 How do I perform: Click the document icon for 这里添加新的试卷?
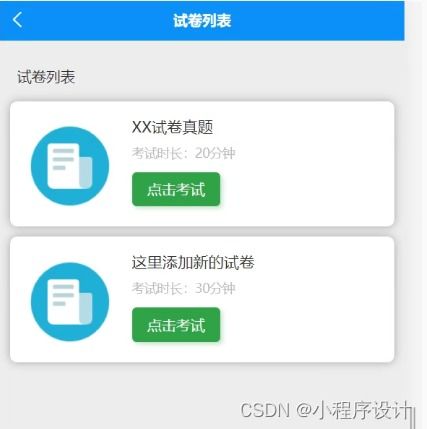point(70,302)
